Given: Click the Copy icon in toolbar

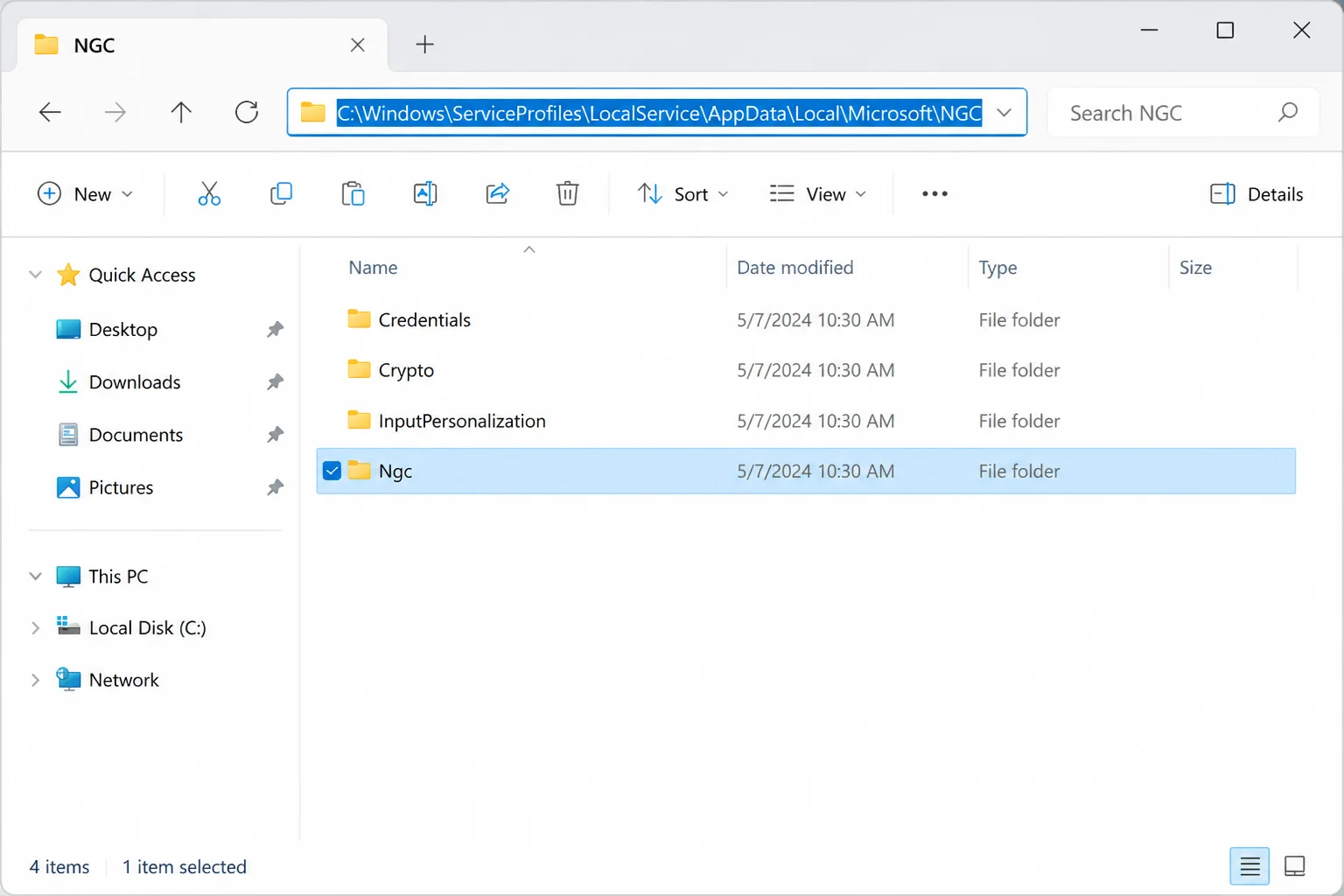Looking at the screenshot, I should tap(281, 193).
